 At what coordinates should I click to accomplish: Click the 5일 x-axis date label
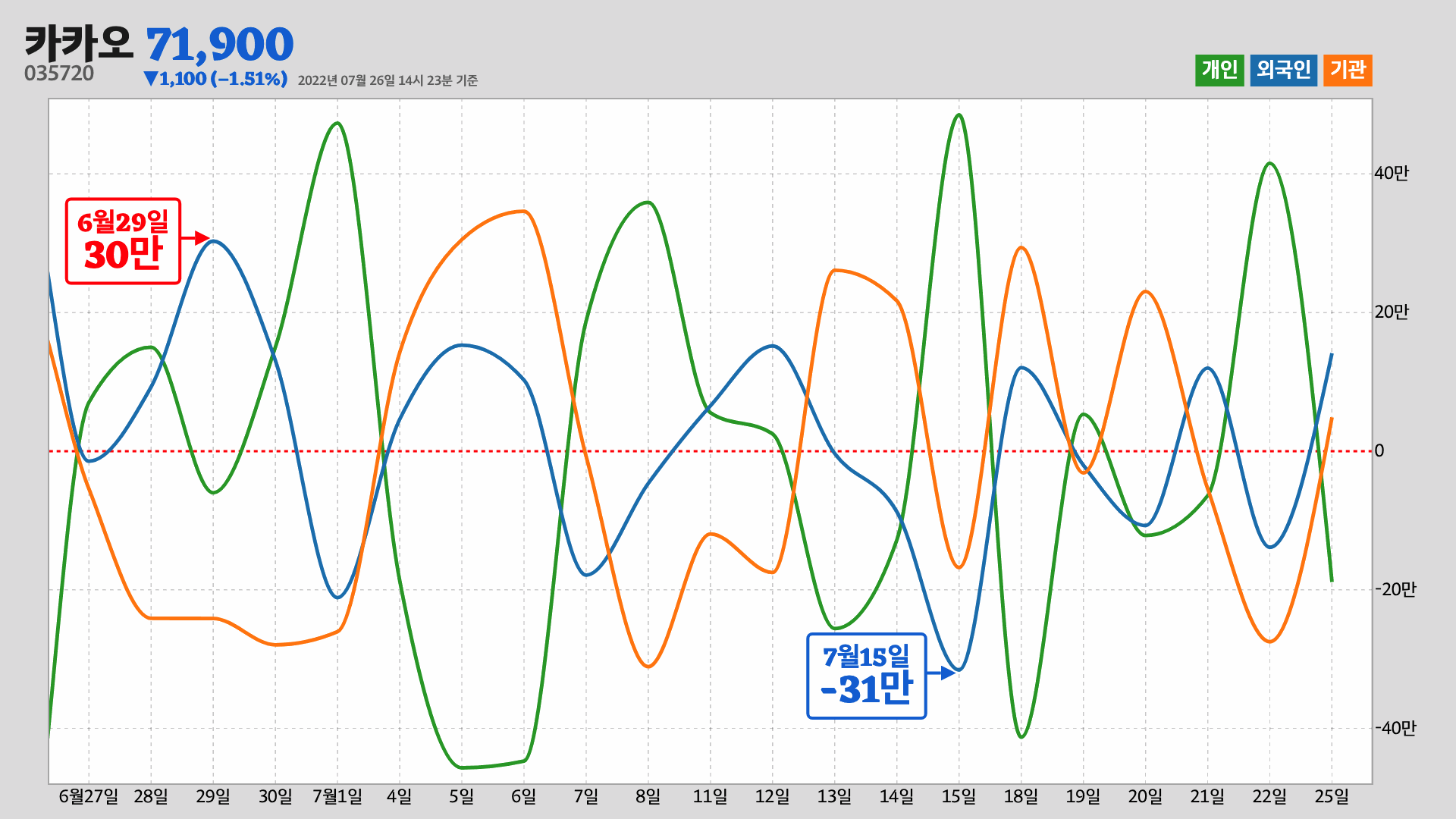click(462, 797)
